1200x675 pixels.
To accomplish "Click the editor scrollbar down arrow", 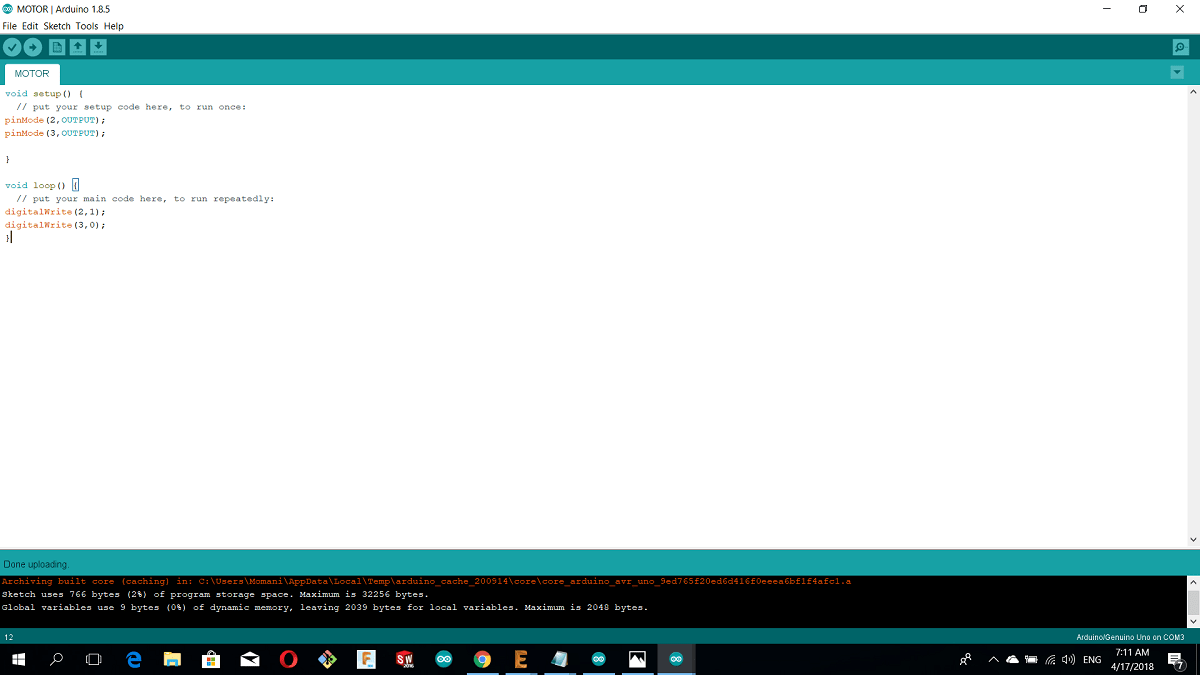I will 1193,541.
